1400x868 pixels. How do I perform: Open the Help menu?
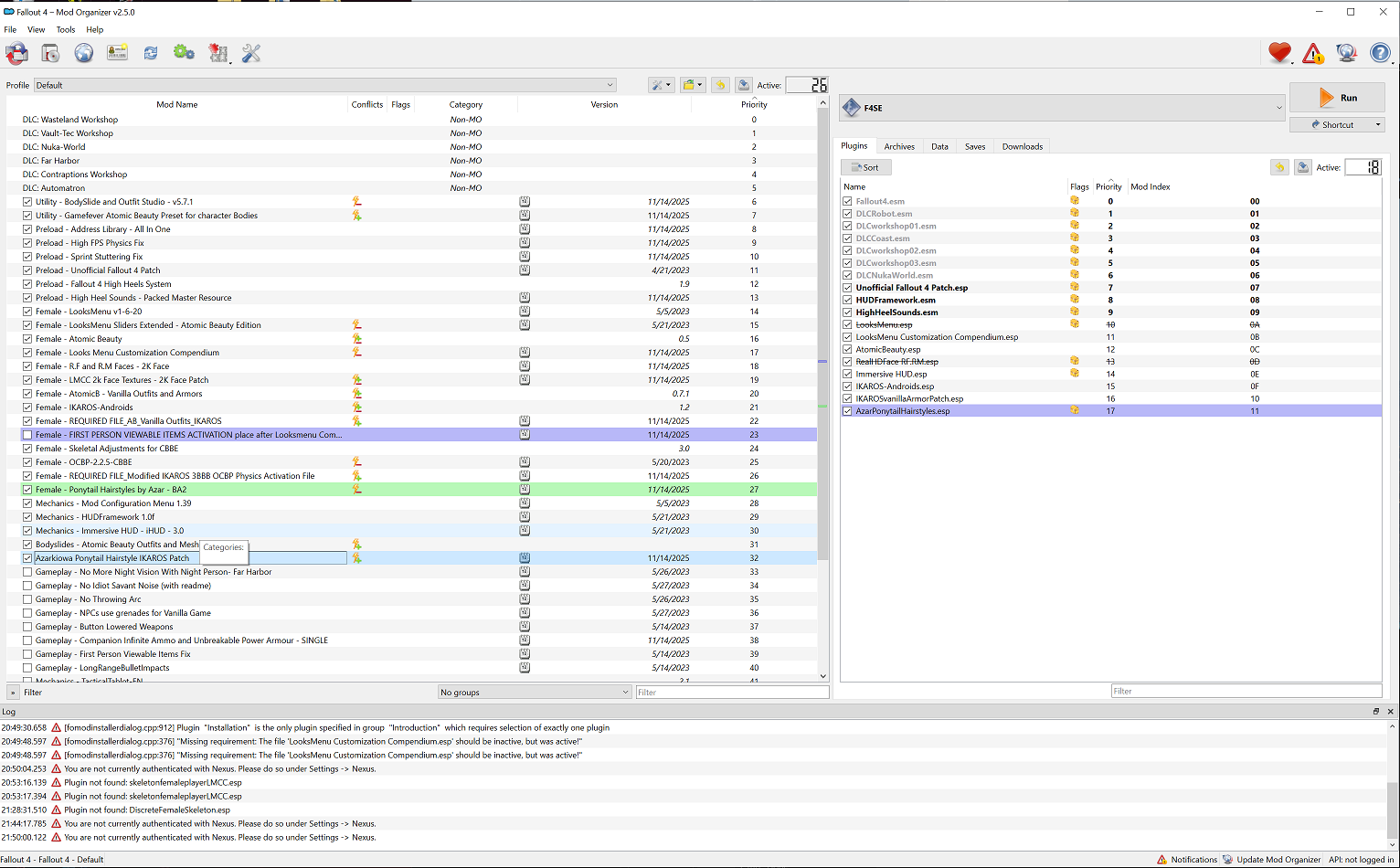[95, 29]
